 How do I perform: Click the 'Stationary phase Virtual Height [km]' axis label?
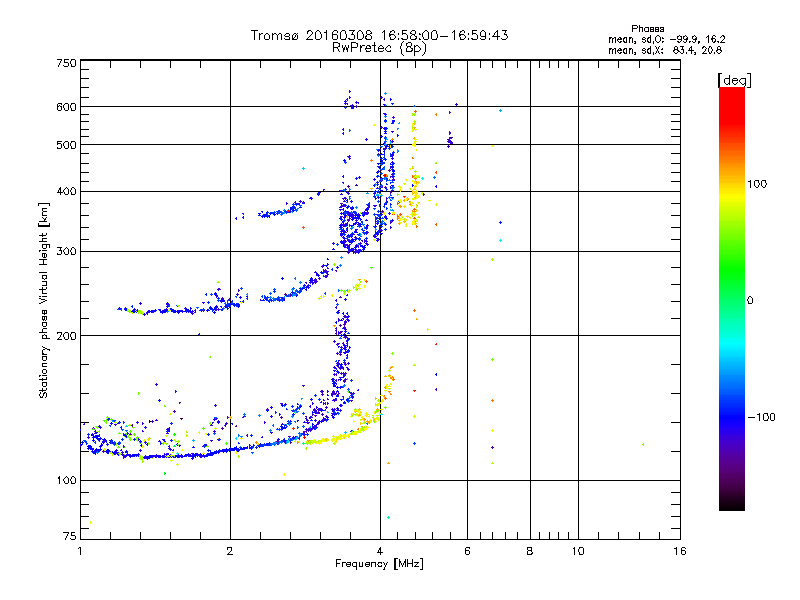point(44,300)
